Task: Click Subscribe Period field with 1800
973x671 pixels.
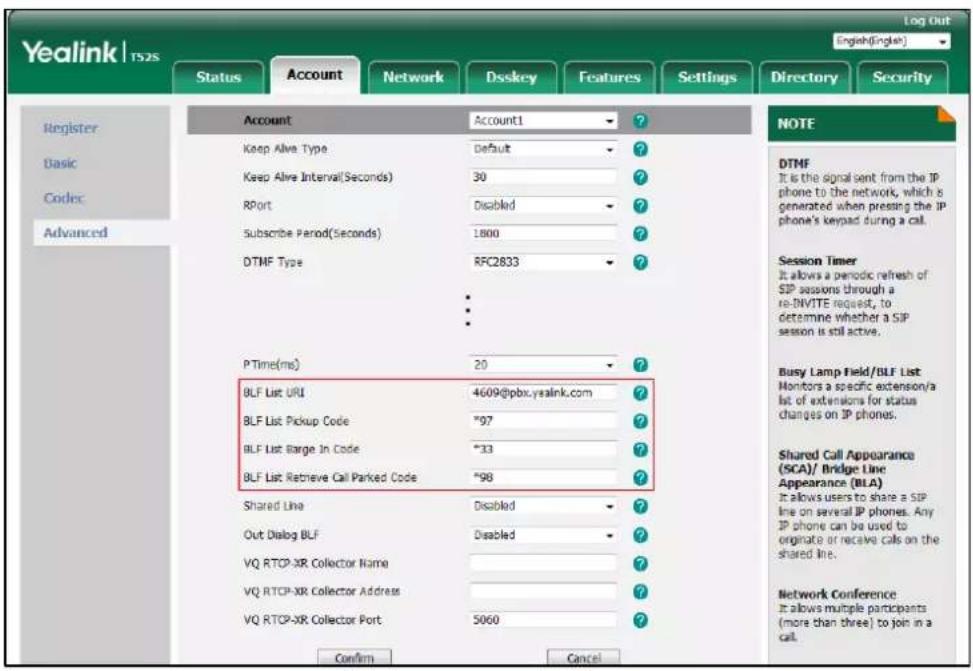Action: click(543, 233)
